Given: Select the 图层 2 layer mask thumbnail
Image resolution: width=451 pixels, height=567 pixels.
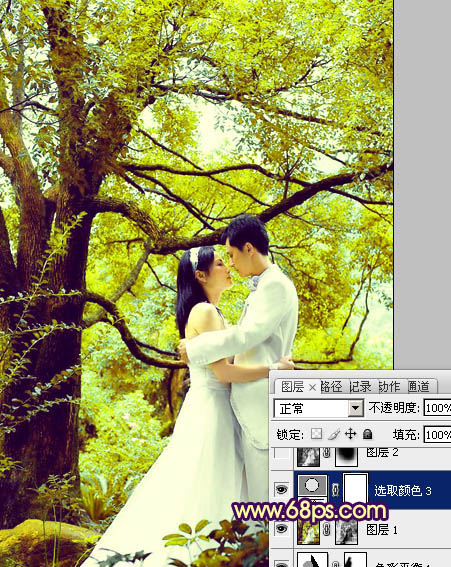Looking at the screenshot, I should click(x=346, y=456).
